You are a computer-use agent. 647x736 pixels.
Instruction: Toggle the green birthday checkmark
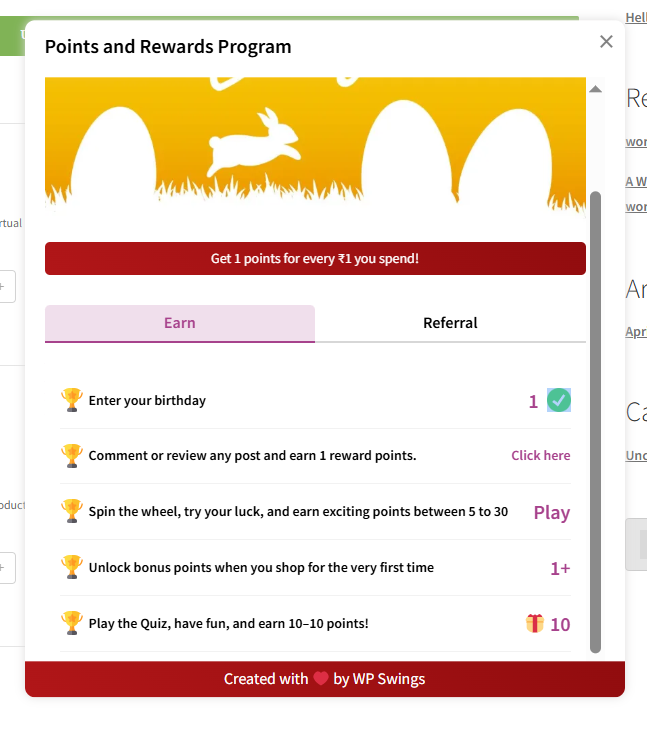[559, 401]
